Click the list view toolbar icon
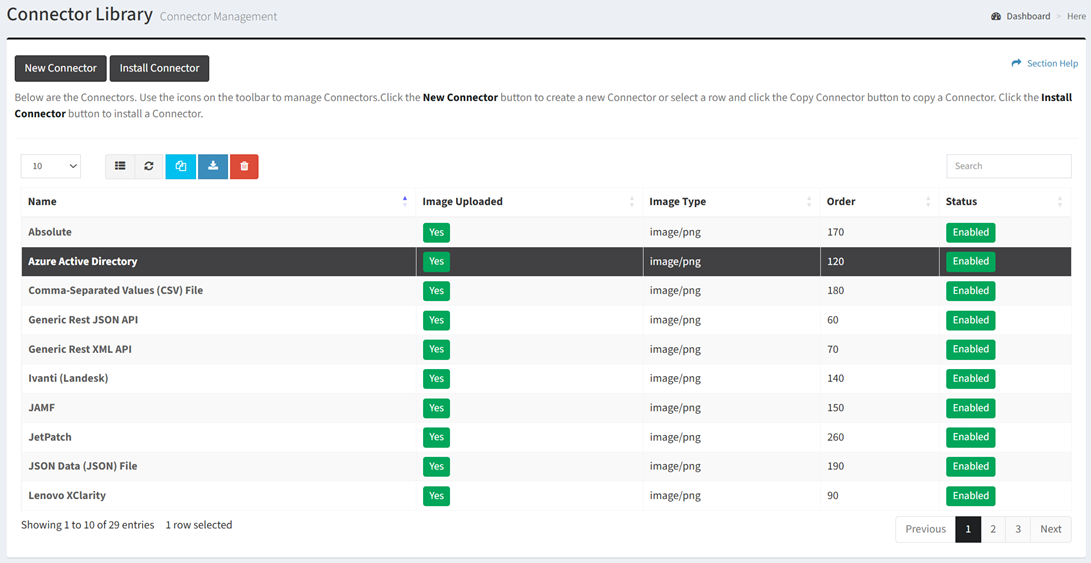 coord(120,166)
